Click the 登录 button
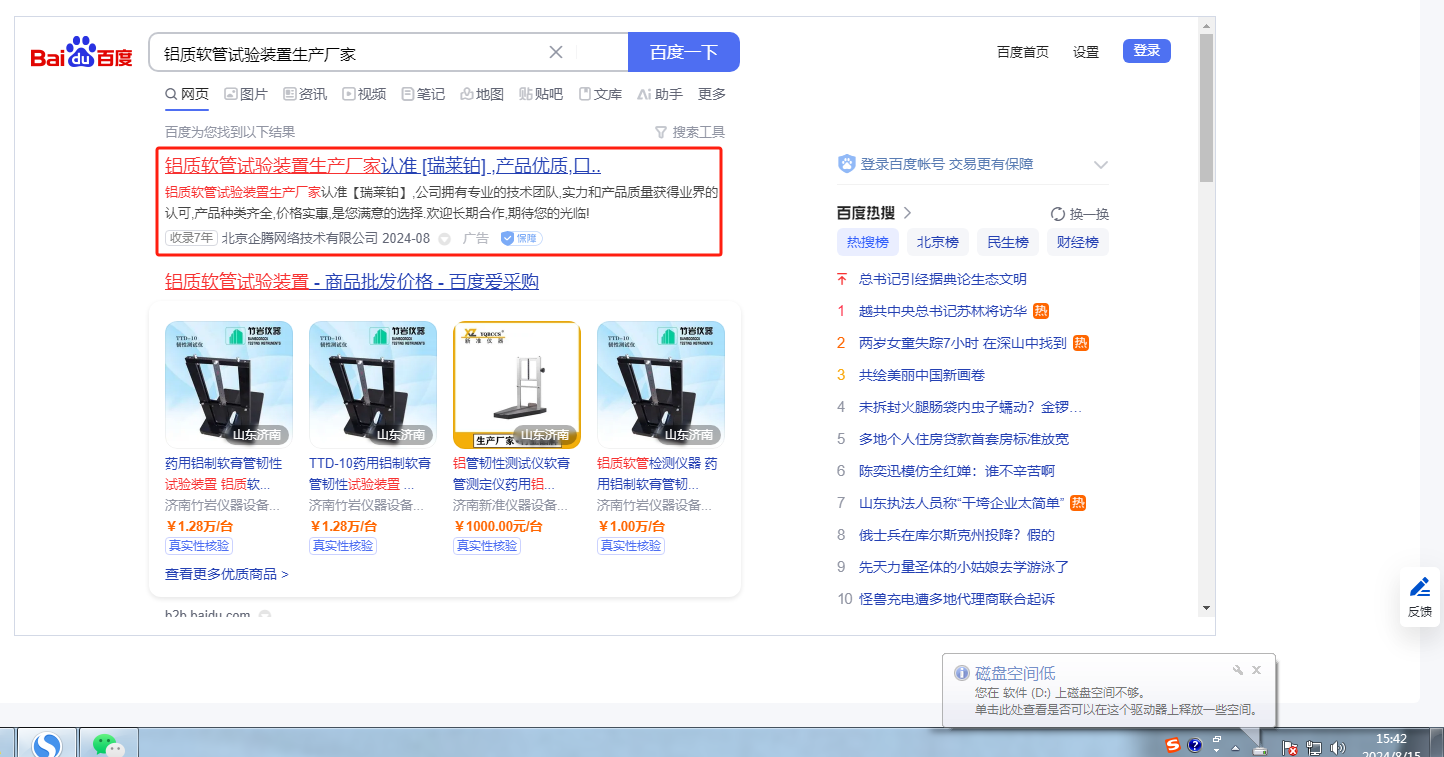Screen dimensions: 1444x757 click(x=1147, y=51)
